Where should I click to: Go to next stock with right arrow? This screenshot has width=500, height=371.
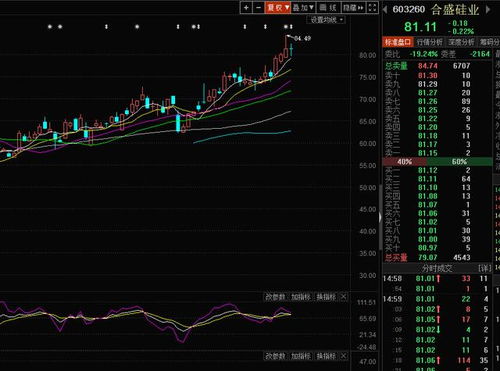(488, 9)
